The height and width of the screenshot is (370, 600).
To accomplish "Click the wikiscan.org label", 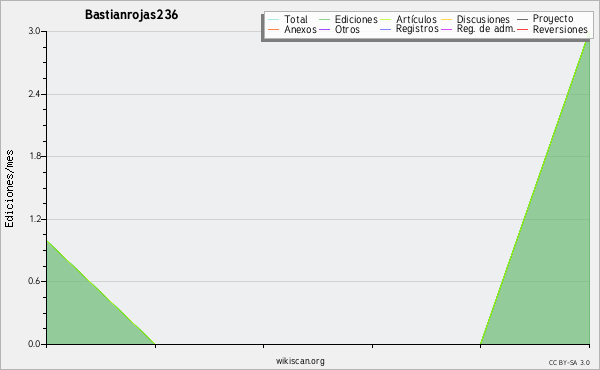I will click(x=300, y=361).
